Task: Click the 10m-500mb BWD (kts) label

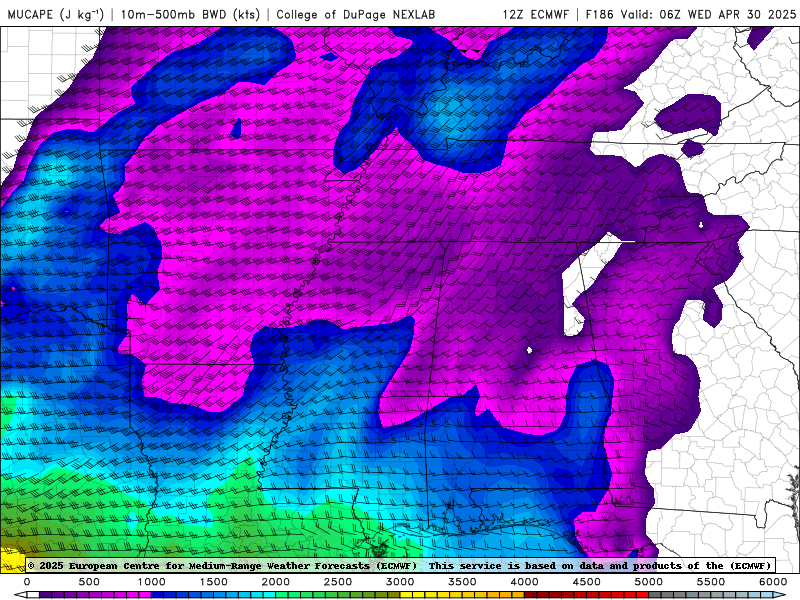Action: [190, 14]
